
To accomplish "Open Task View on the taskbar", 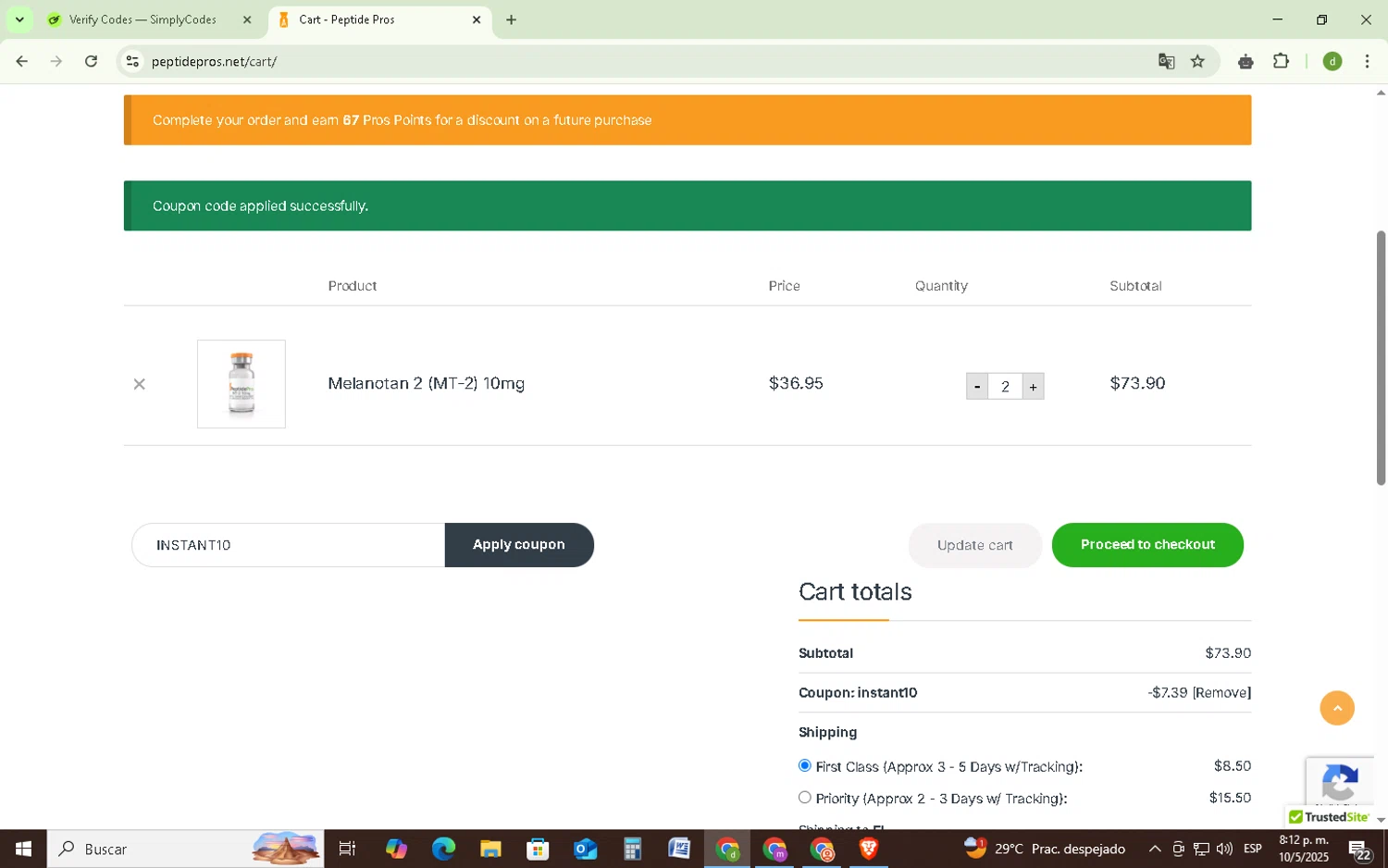I will coord(348,849).
